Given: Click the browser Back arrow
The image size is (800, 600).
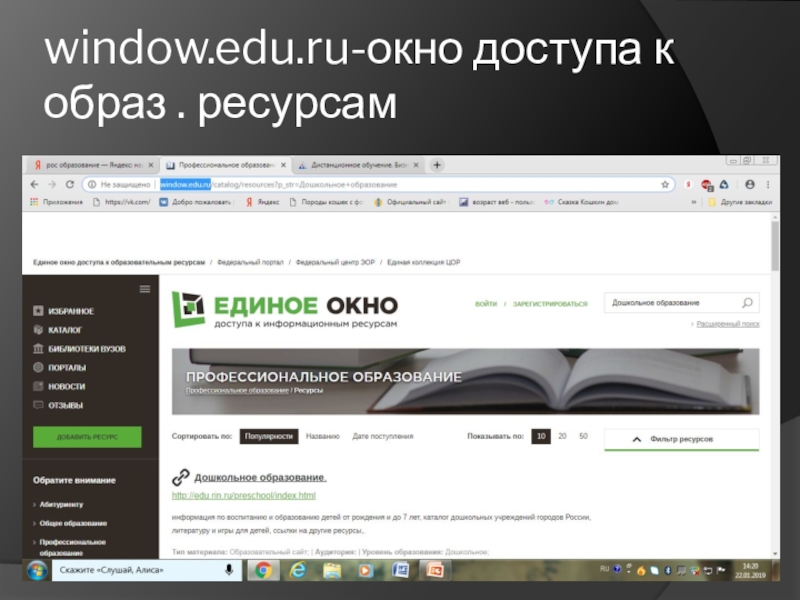Looking at the screenshot, I should (x=34, y=185).
